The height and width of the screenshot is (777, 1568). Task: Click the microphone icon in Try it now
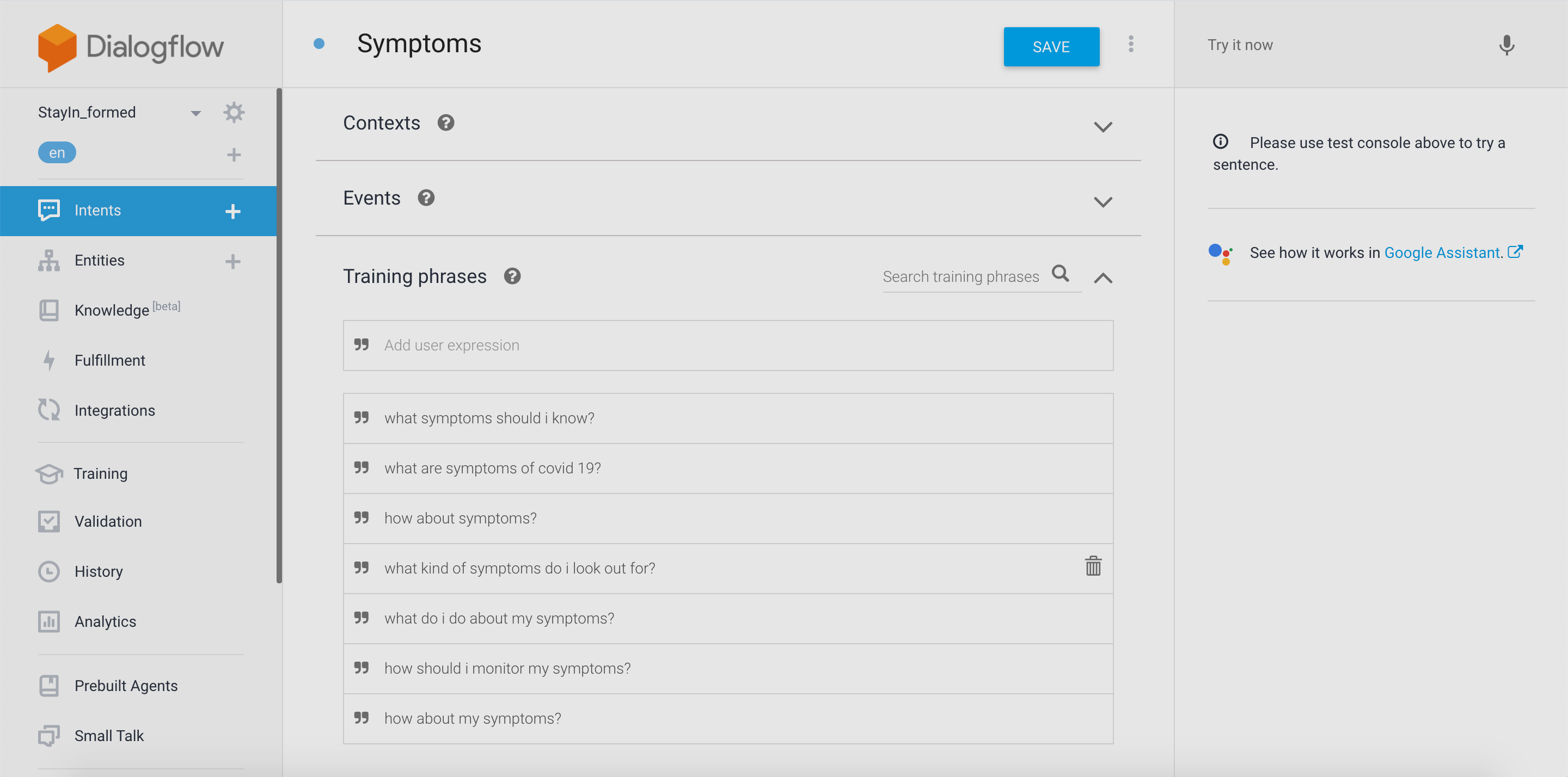1506,45
